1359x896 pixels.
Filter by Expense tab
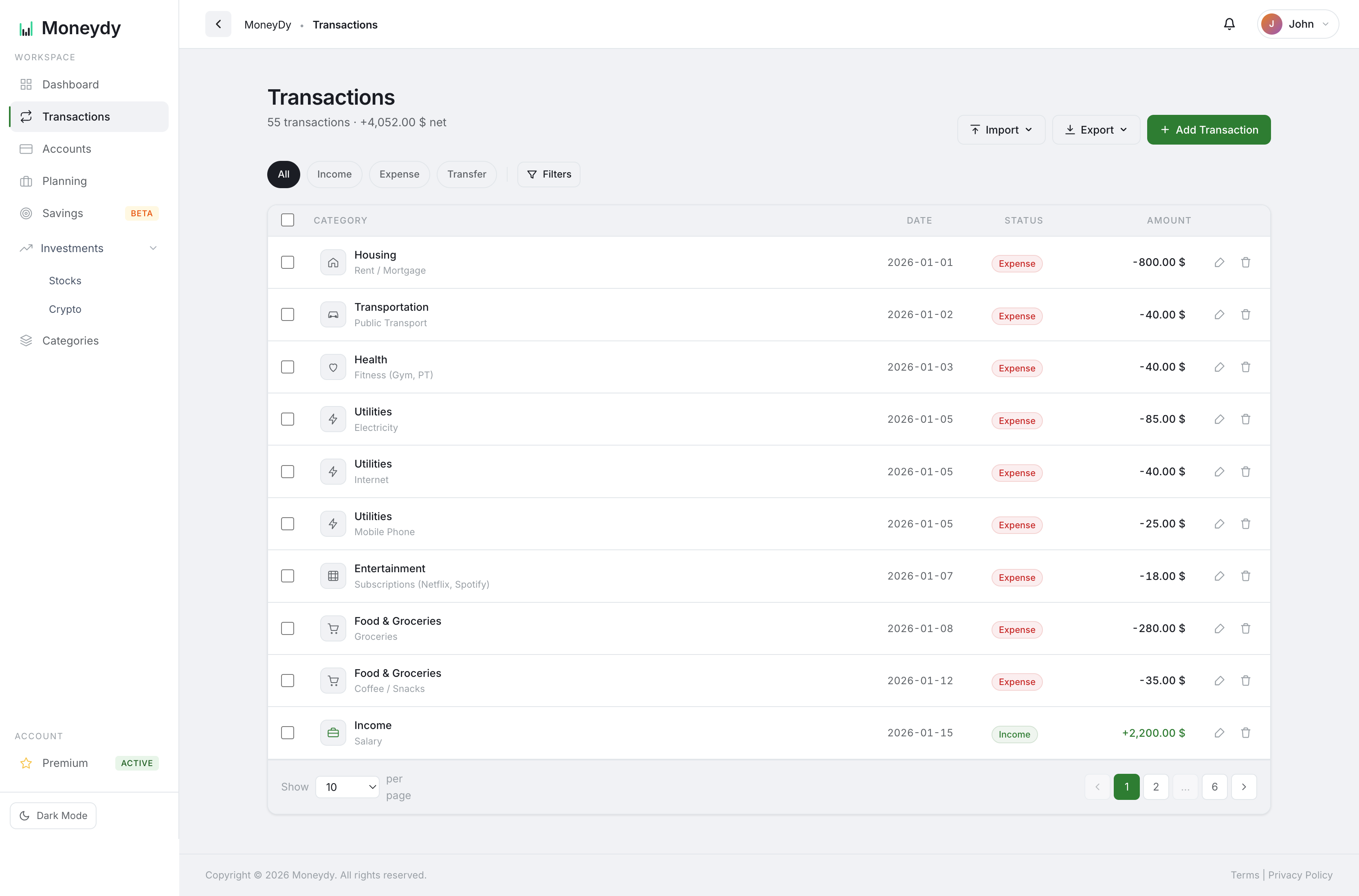pyautogui.click(x=400, y=174)
